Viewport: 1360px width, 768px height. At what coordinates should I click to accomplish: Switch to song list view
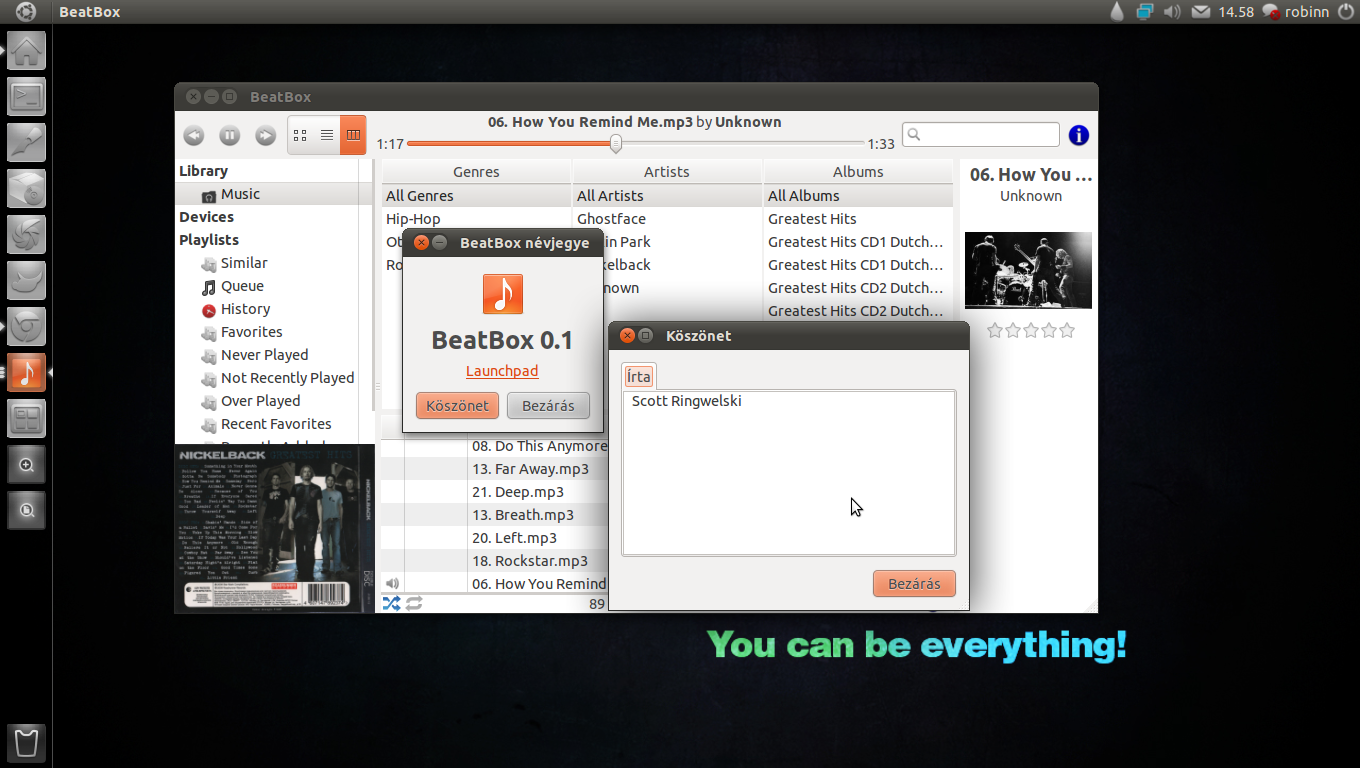(327, 135)
